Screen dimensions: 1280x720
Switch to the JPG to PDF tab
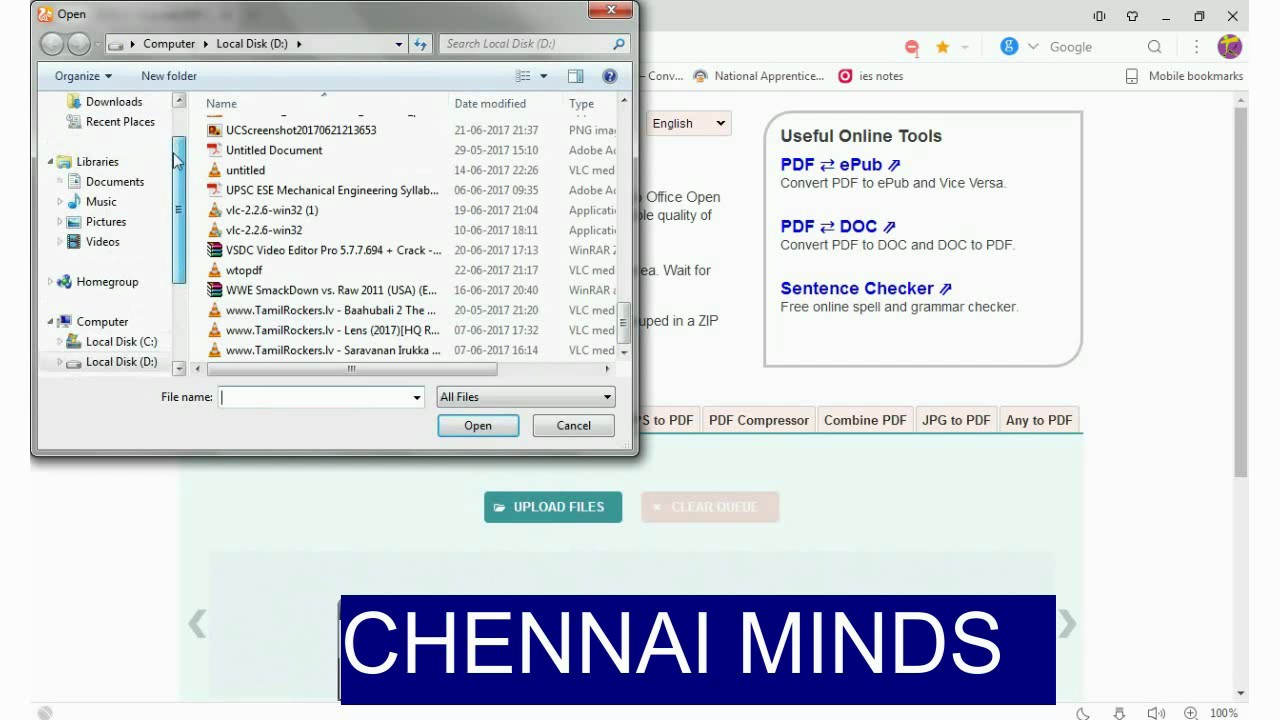[956, 420]
